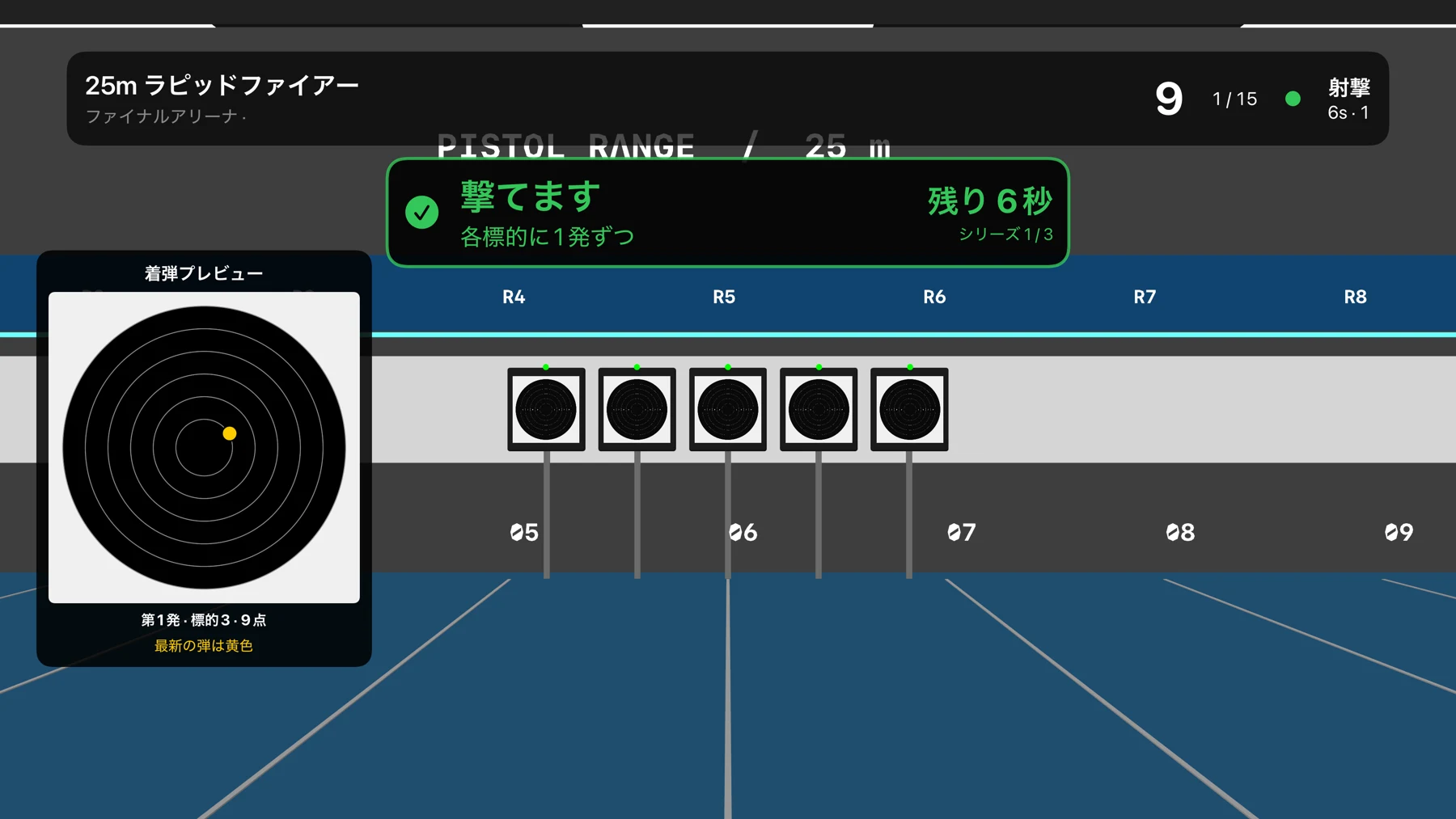Click the 25m ラピッドファイアー title
Image resolution: width=1456 pixels, height=819 pixels.
pyautogui.click(x=222, y=85)
